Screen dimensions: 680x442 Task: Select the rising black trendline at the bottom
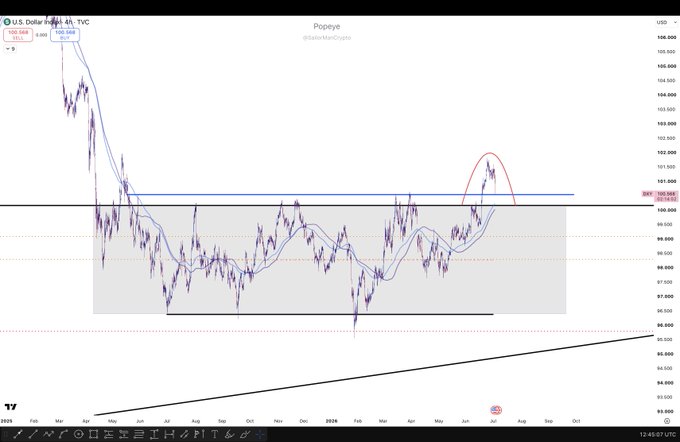(x=373, y=376)
